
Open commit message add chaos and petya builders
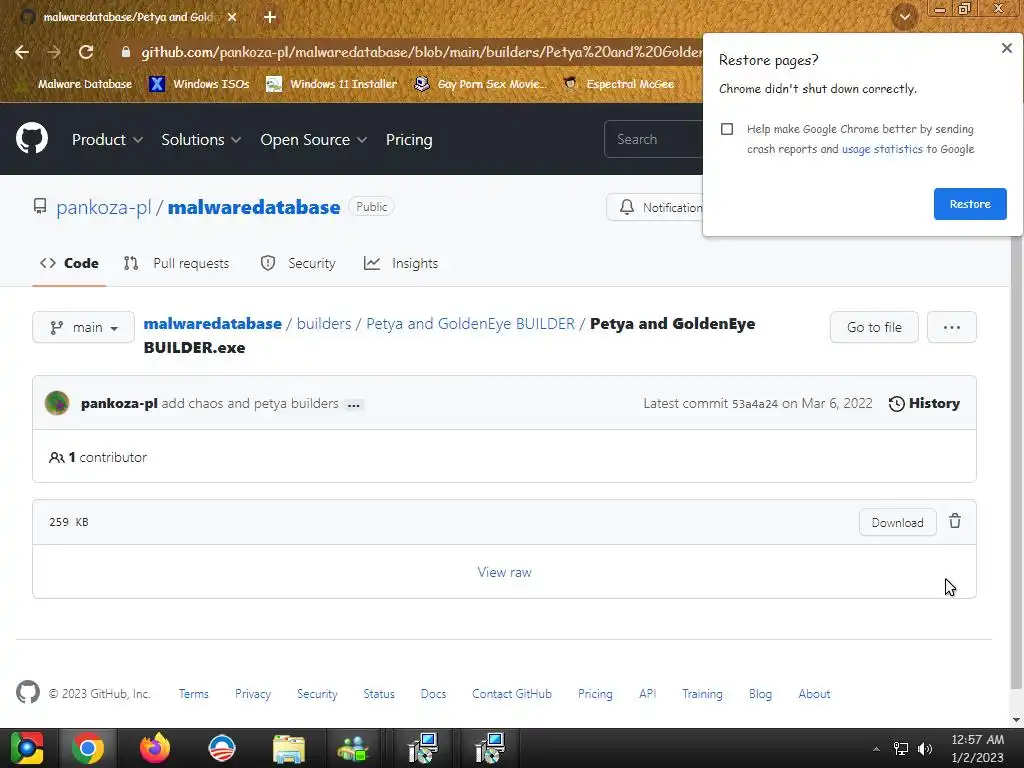(x=250, y=404)
